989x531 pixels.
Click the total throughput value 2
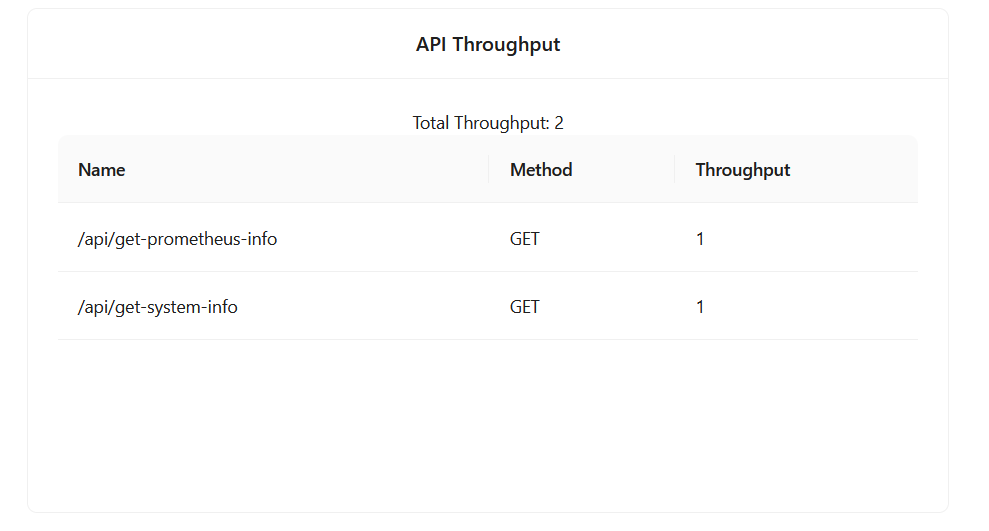pyautogui.click(x=559, y=123)
